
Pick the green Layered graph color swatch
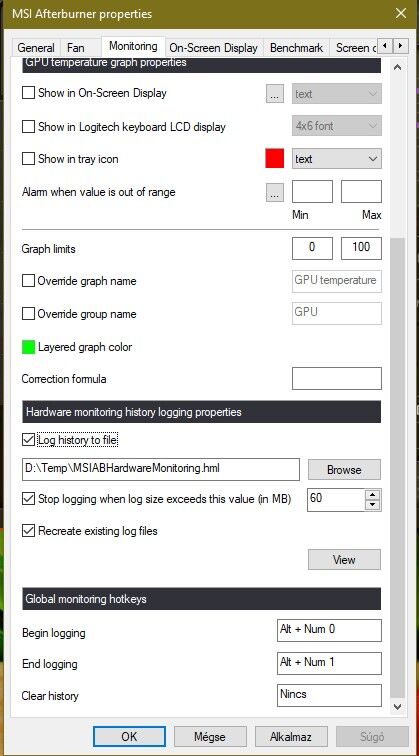(28, 347)
